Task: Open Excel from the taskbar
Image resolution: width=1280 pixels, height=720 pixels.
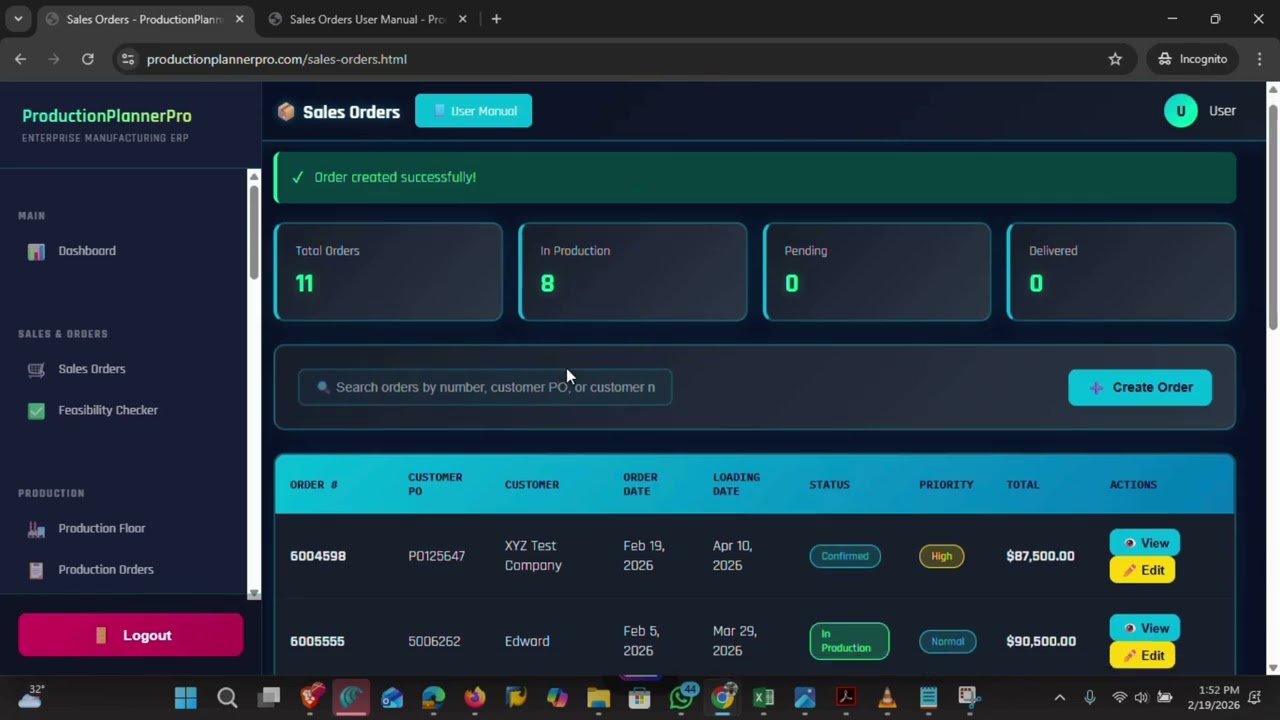Action: (763, 697)
